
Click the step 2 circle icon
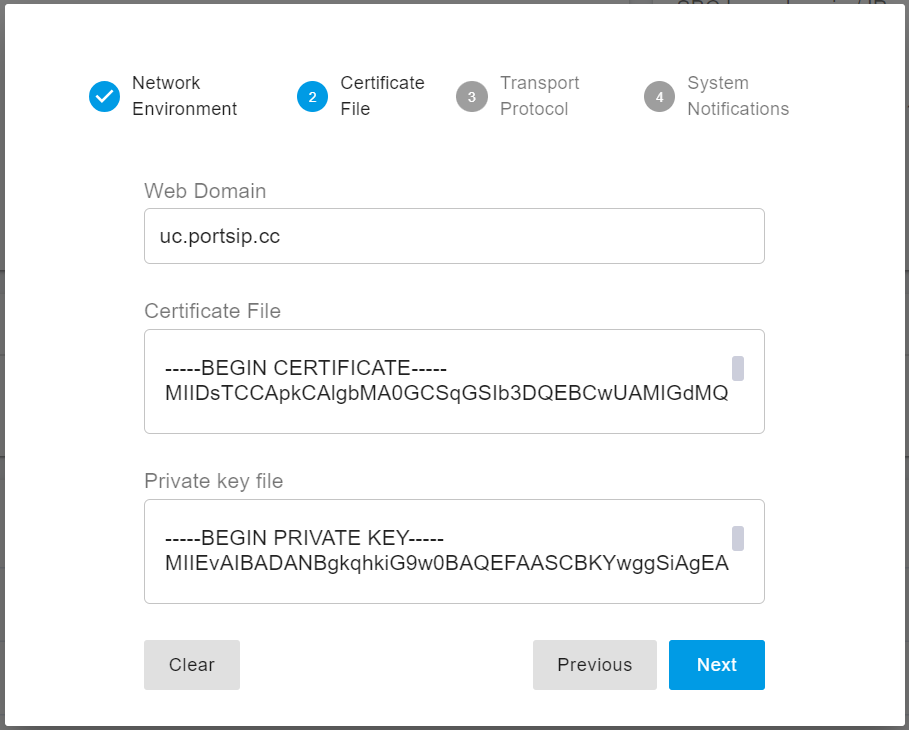(x=312, y=96)
